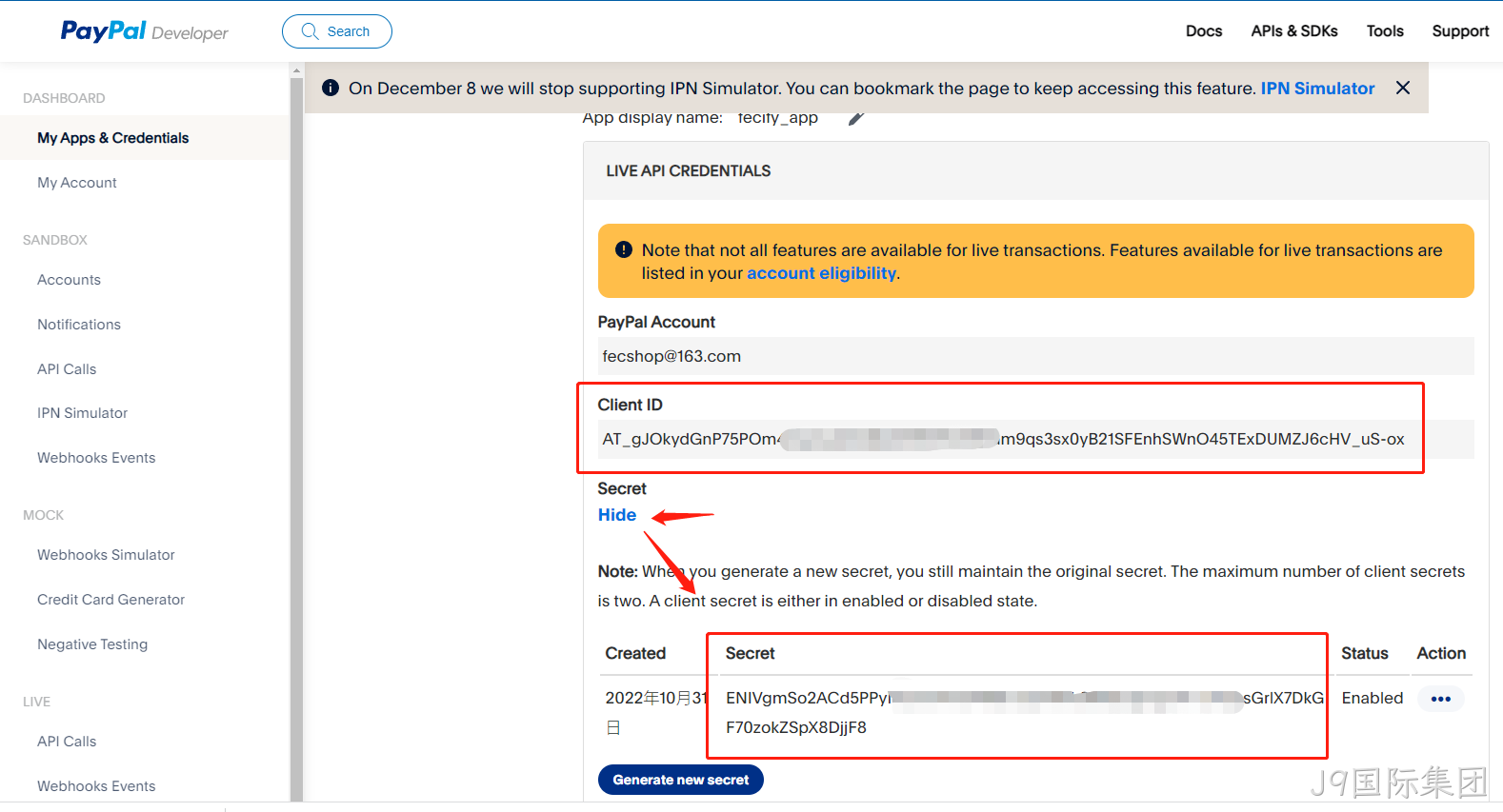
Task: Click the magnifier Search button
Action: (337, 31)
